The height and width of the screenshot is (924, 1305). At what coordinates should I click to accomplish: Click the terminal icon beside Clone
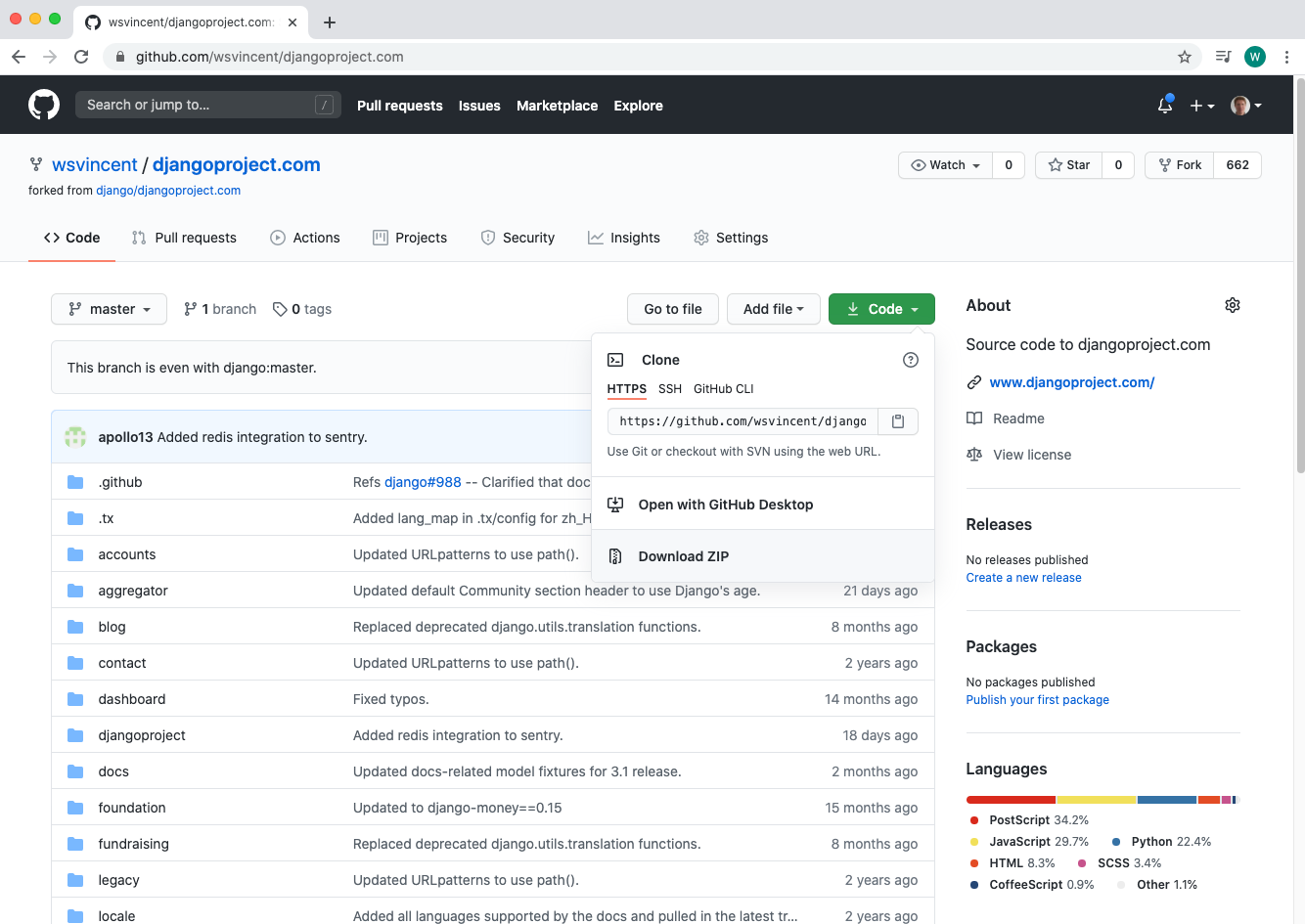615,360
